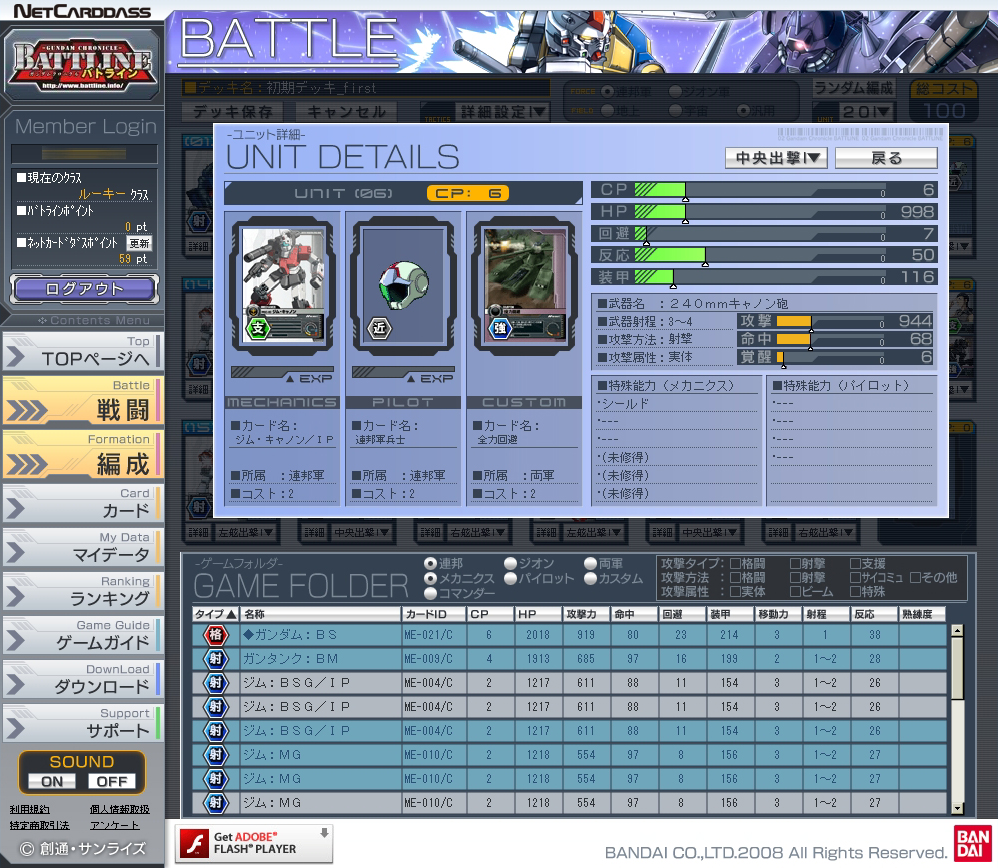Click the 戻る back button
This screenshot has width=998, height=868.
pos(886,158)
